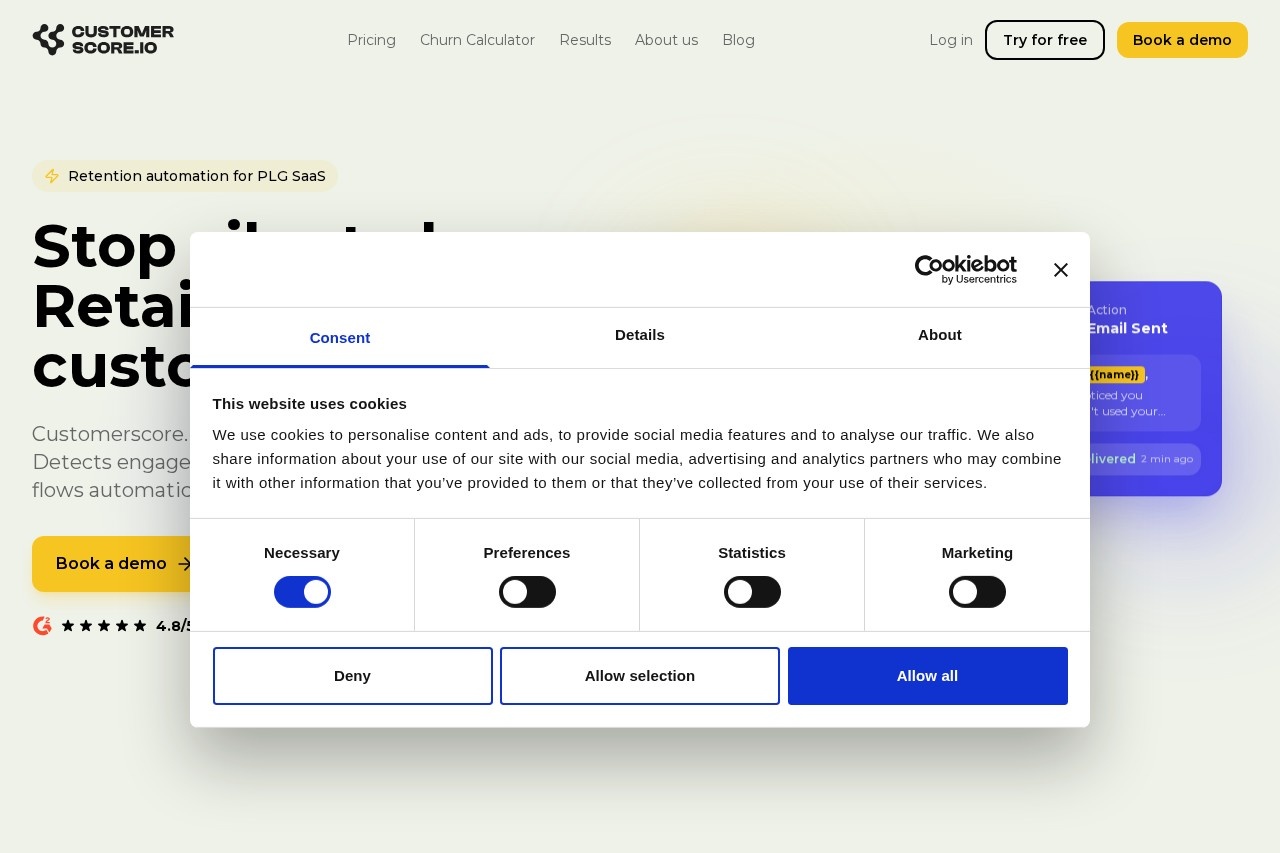1280x853 pixels.
Task: Disable the Necessary cookies toggle
Action: 302,591
